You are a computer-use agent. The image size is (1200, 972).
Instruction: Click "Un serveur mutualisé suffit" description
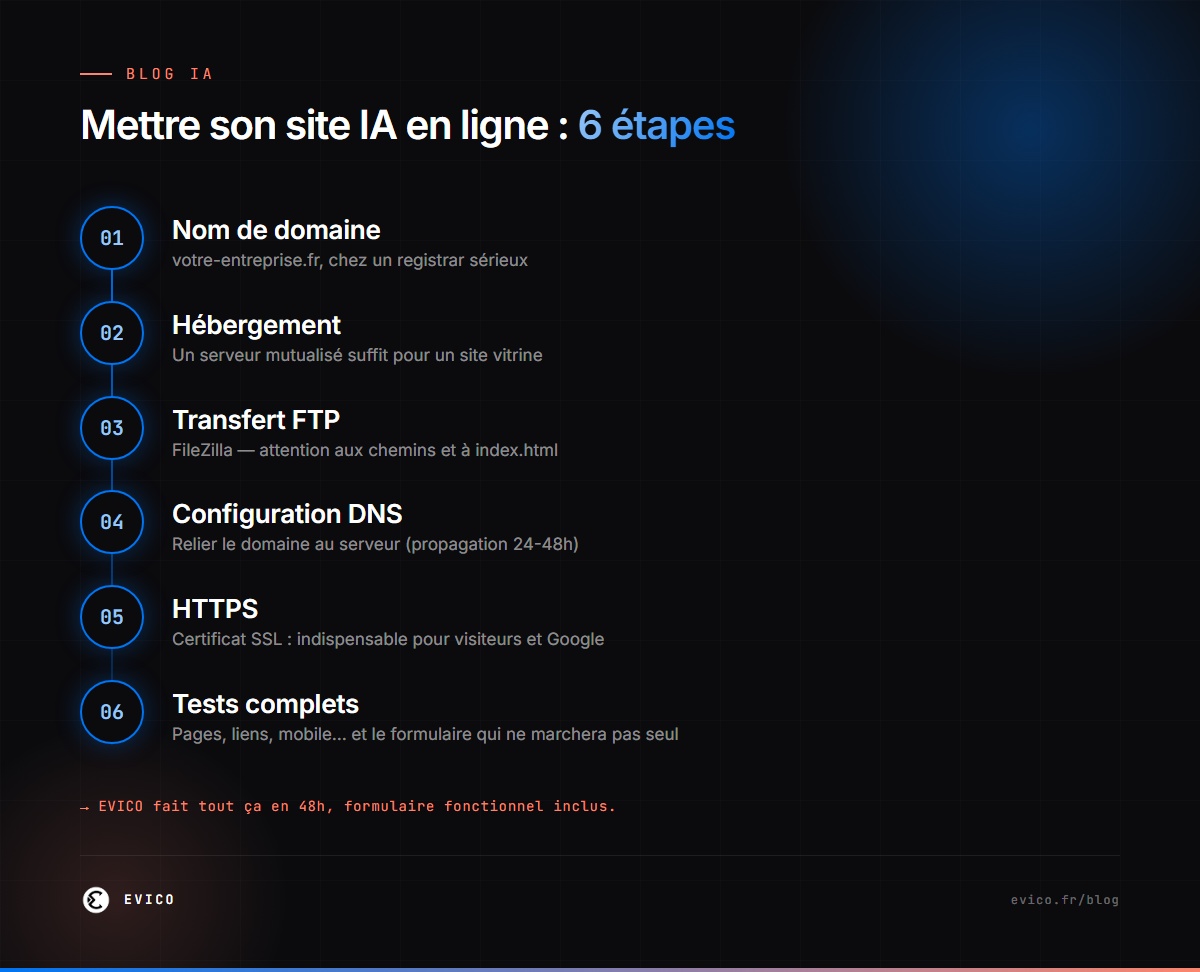(x=357, y=355)
